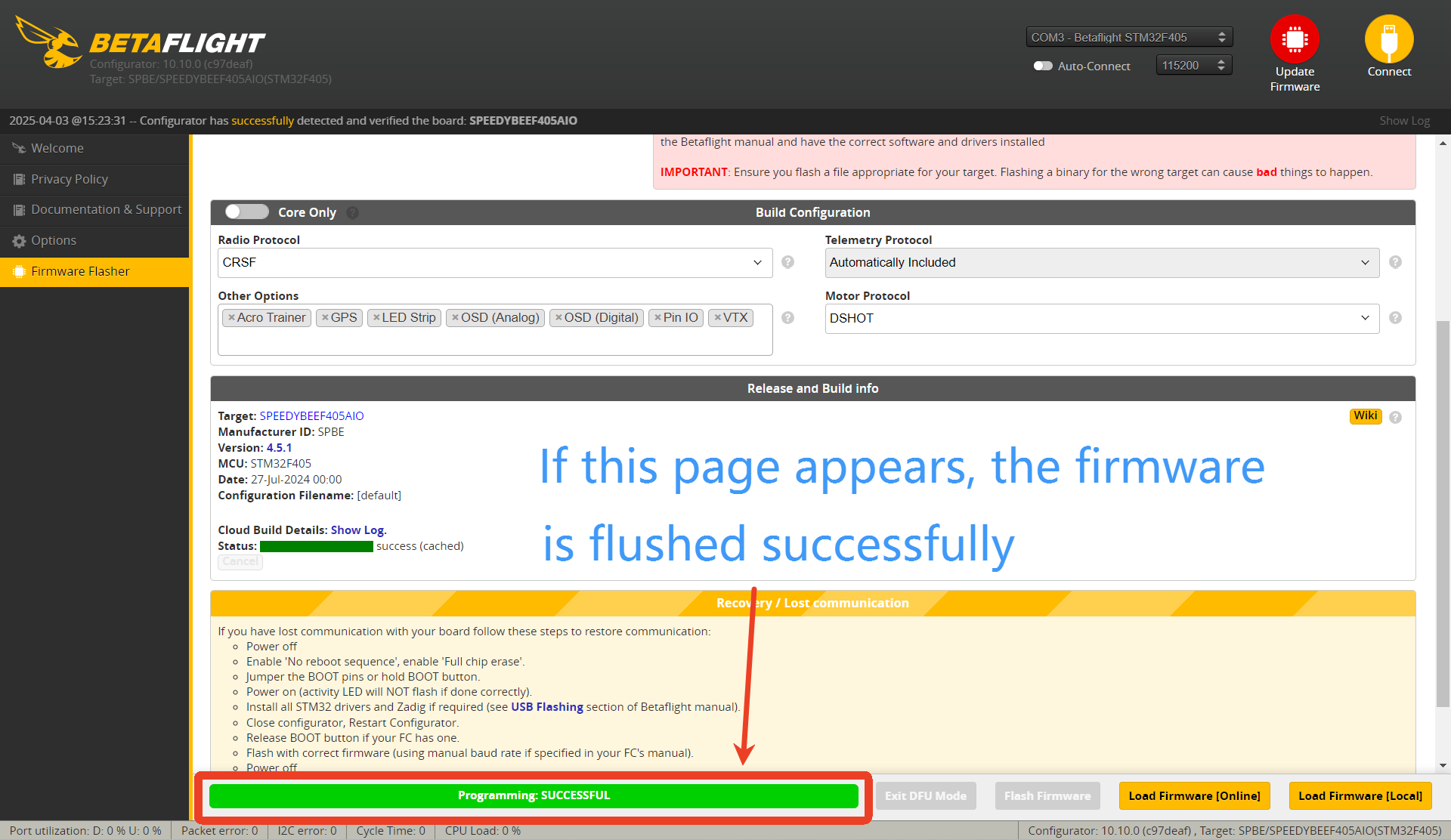
Task: Click the Privacy Policy sidebar icon
Action: pos(19,179)
